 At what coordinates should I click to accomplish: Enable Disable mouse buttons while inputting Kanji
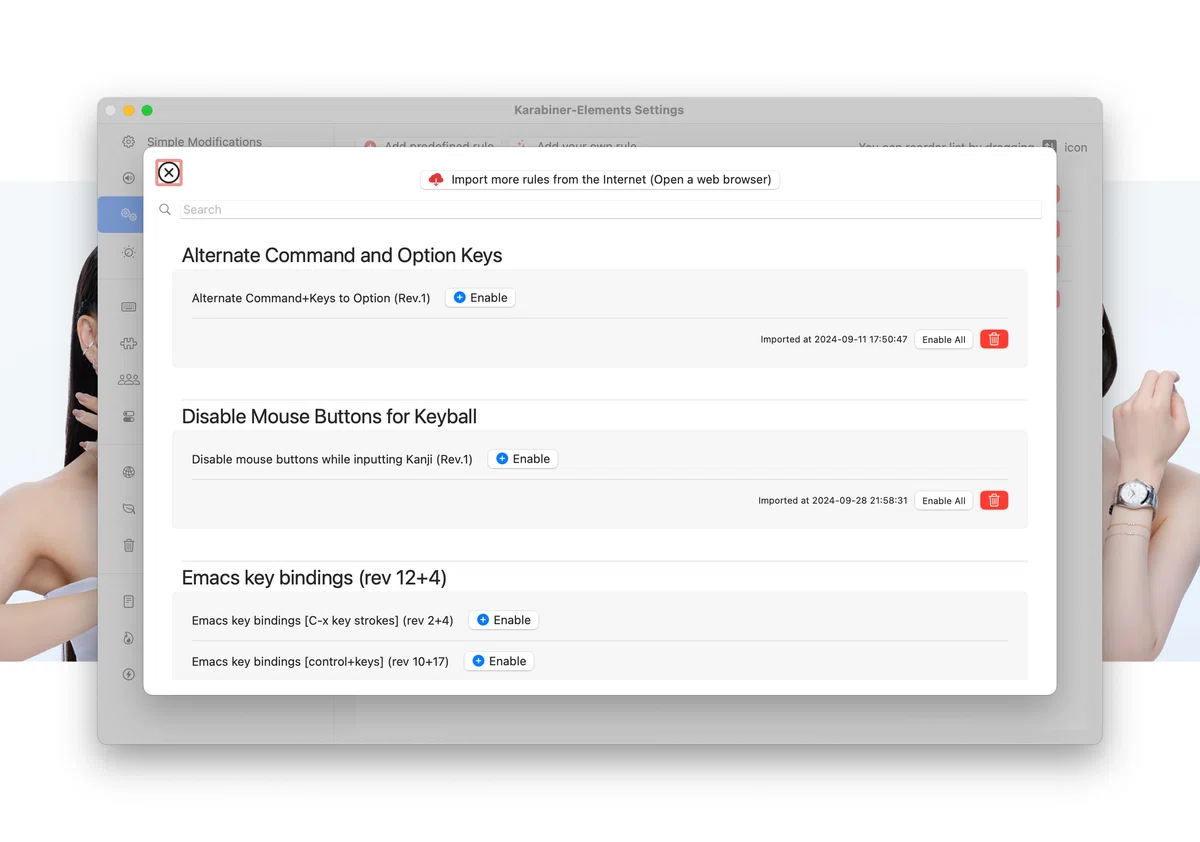point(523,459)
